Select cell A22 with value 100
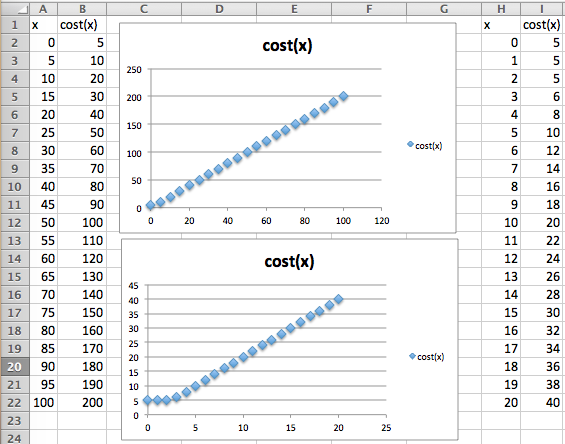 tap(43, 403)
